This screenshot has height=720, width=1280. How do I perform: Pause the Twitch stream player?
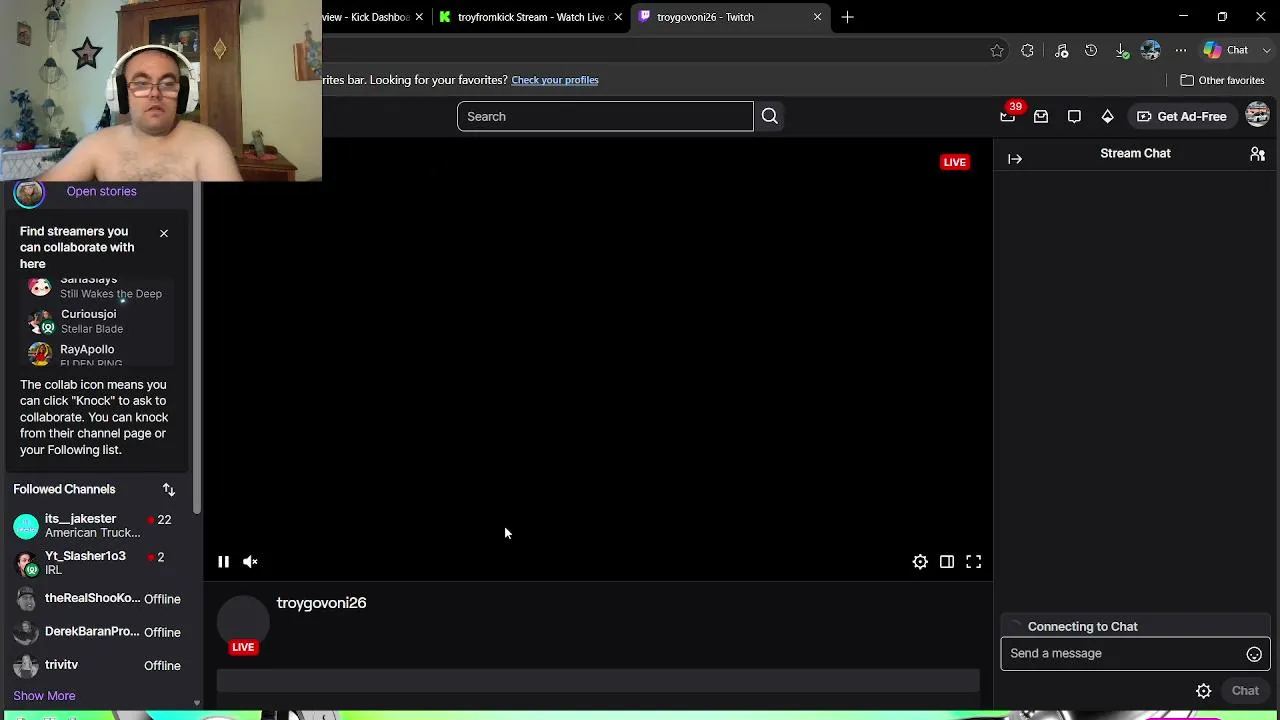223,562
